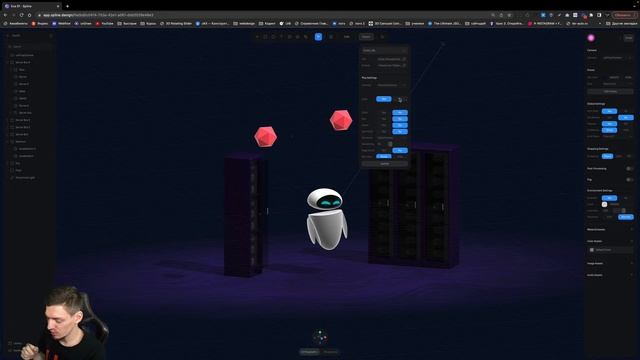Switch to Perspective camera tab
Screen dimensions: 640x360
pos(331,352)
